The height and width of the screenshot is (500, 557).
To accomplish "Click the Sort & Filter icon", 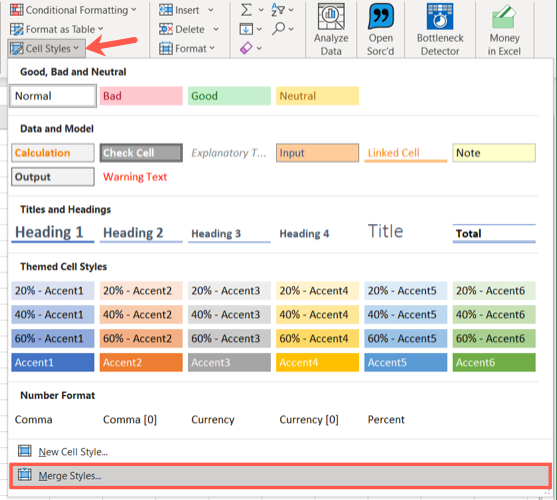I will coord(278,10).
